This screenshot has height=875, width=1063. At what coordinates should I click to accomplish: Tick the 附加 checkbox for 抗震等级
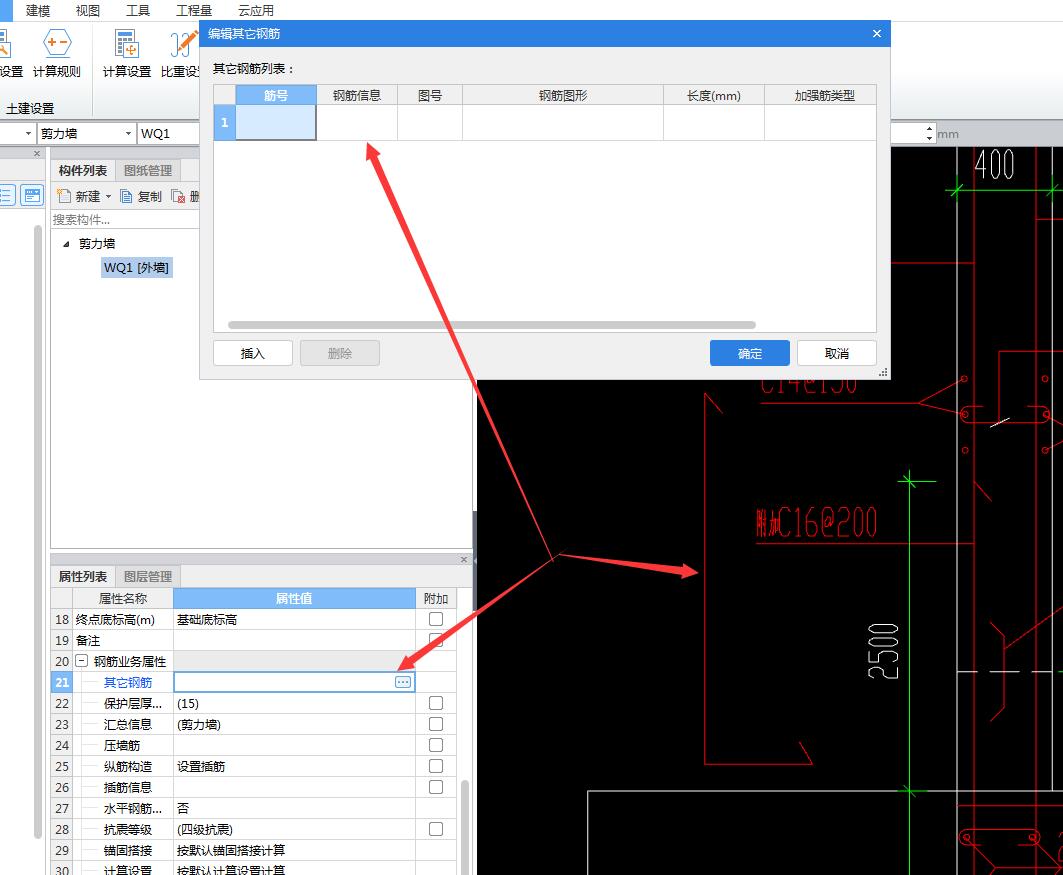[436, 829]
